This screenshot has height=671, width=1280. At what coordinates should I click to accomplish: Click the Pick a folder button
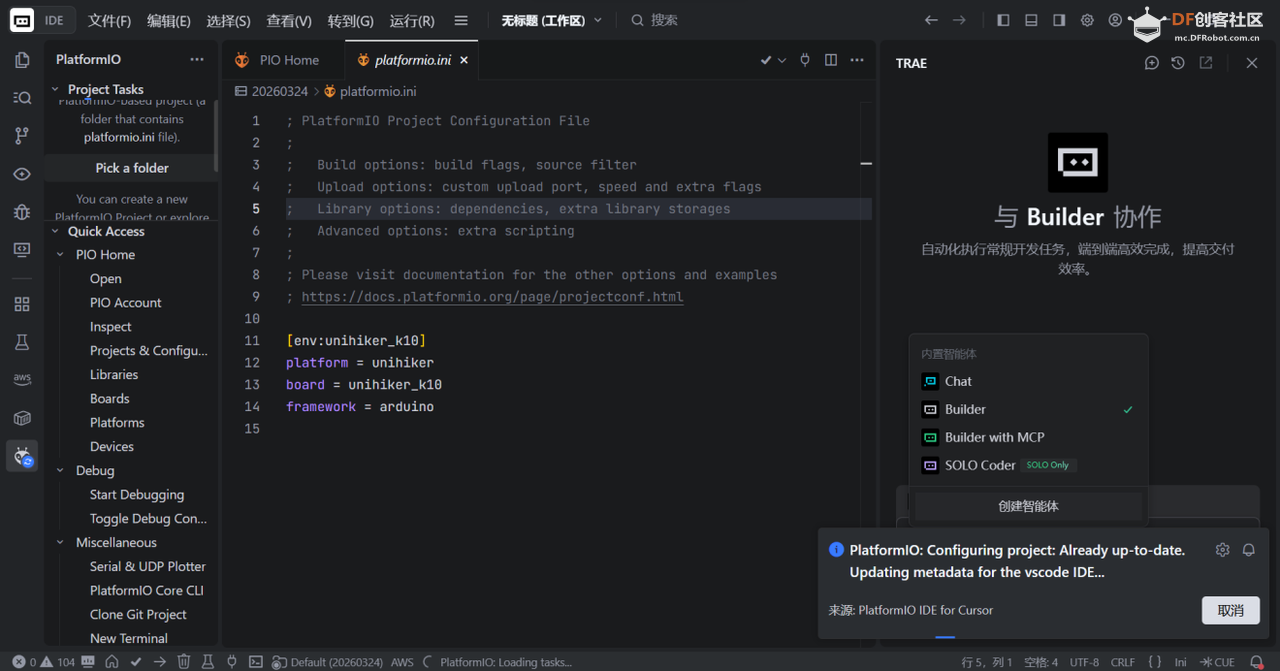point(132,168)
